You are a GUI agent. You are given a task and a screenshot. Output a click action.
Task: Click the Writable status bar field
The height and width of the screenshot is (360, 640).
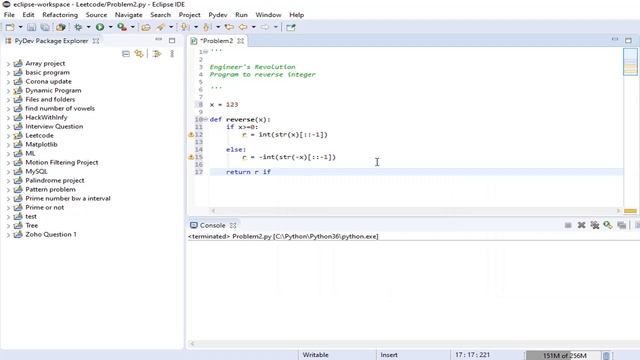[x=316, y=355]
